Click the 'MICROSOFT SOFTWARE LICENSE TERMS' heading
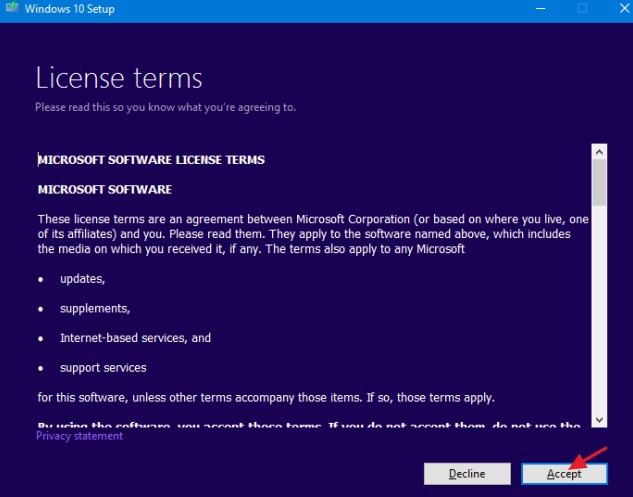 tap(151, 160)
